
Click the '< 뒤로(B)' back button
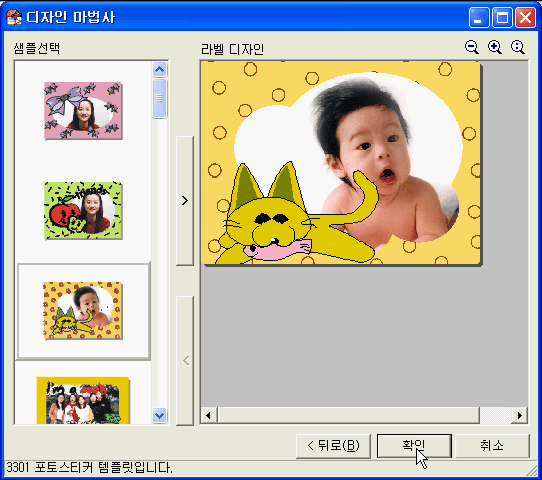pyautogui.click(x=333, y=446)
